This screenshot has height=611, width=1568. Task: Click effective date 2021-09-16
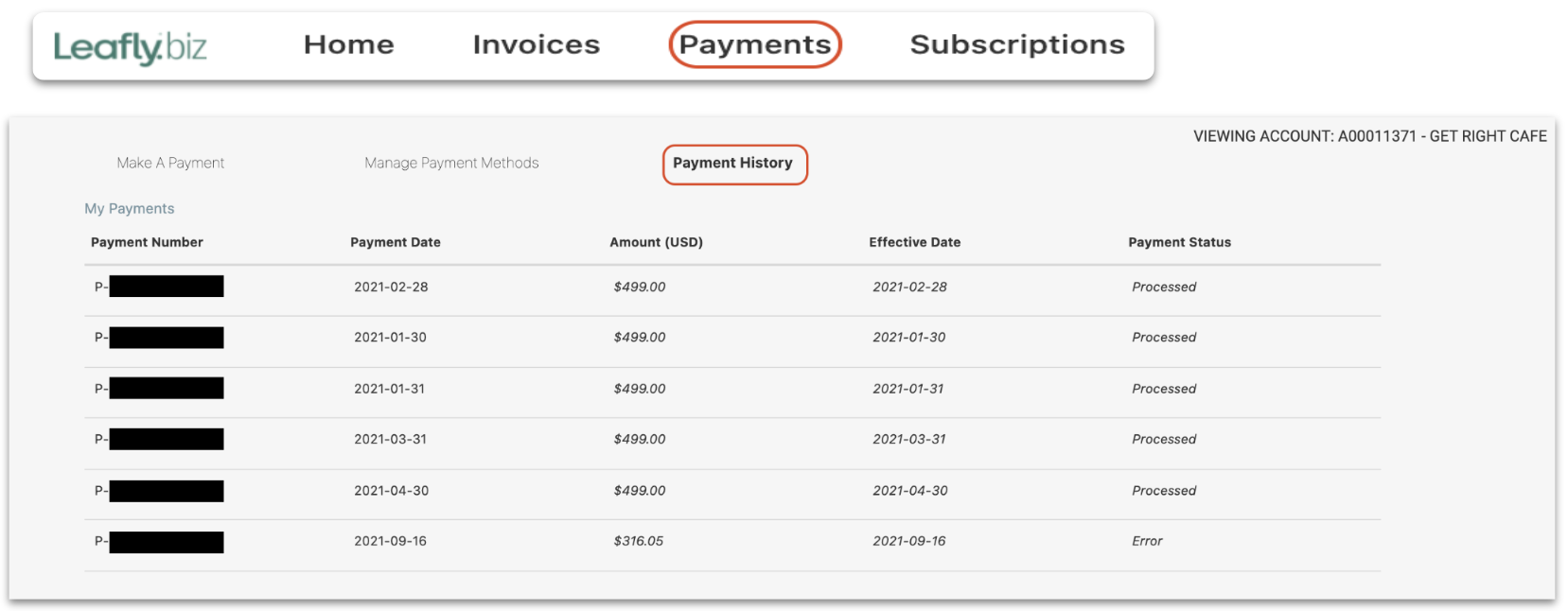908,541
